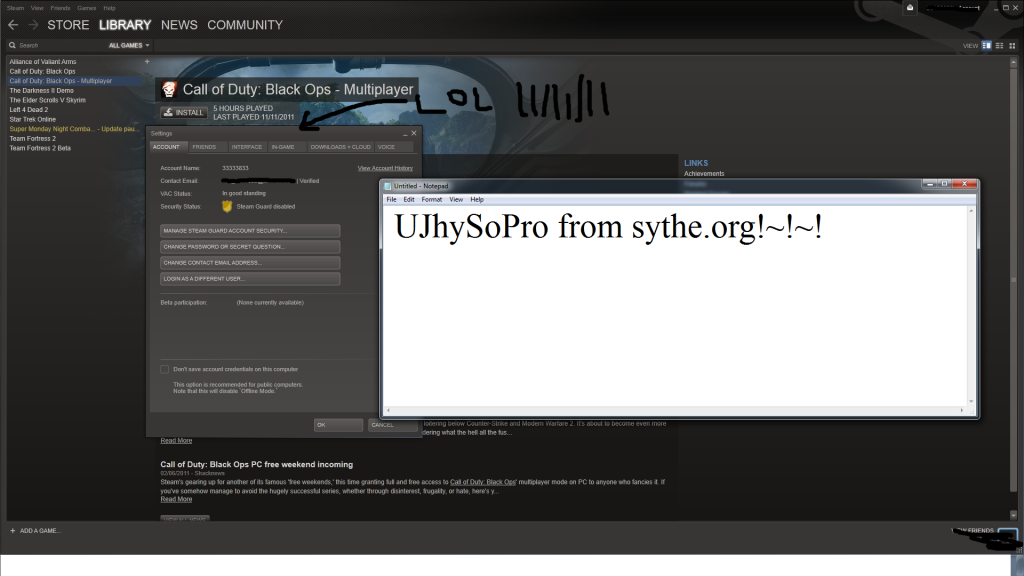Cancel the Settings dialog
The height and width of the screenshot is (576, 1024).
(392, 424)
